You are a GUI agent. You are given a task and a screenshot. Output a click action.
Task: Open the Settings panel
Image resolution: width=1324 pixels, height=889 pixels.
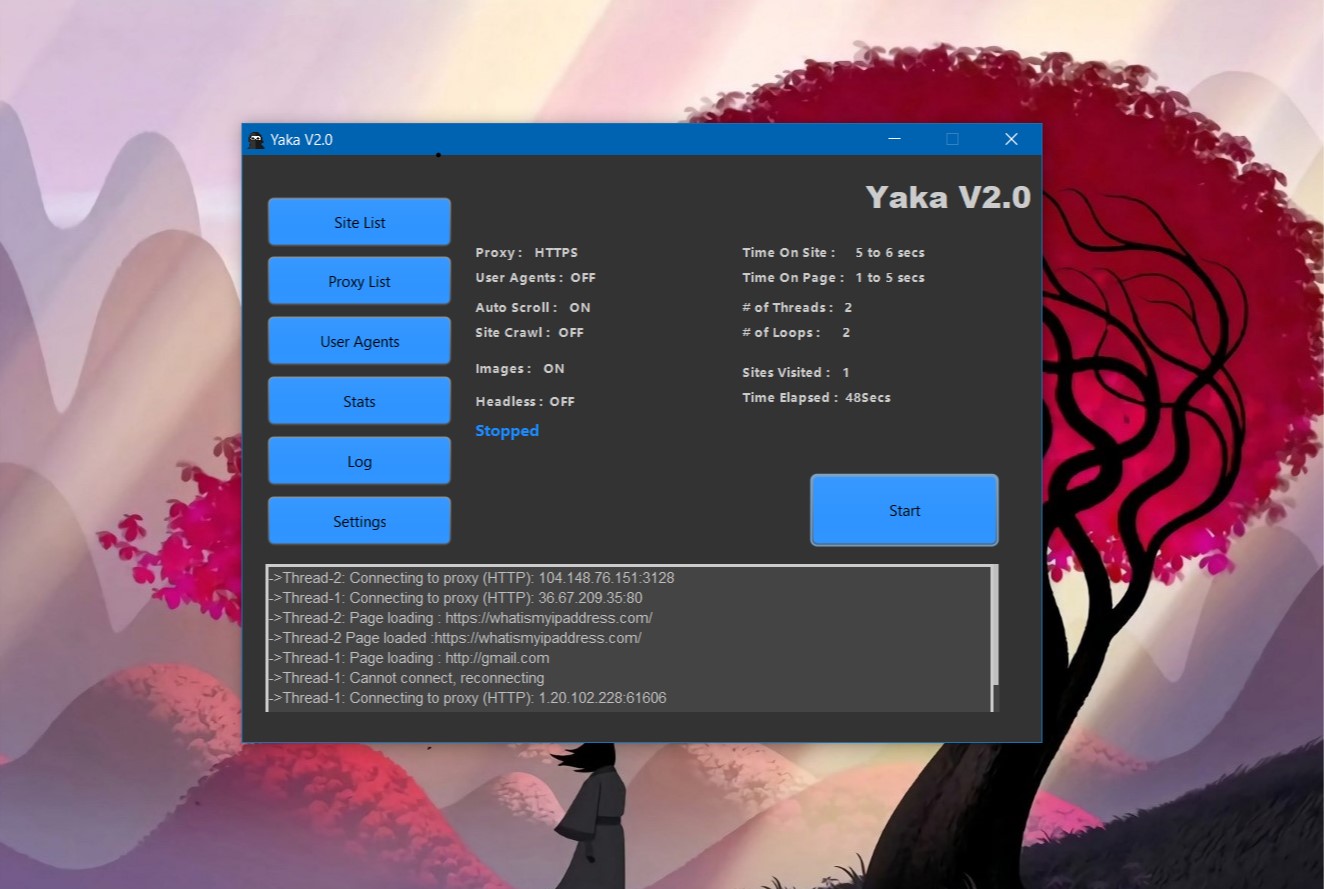click(x=359, y=521)
